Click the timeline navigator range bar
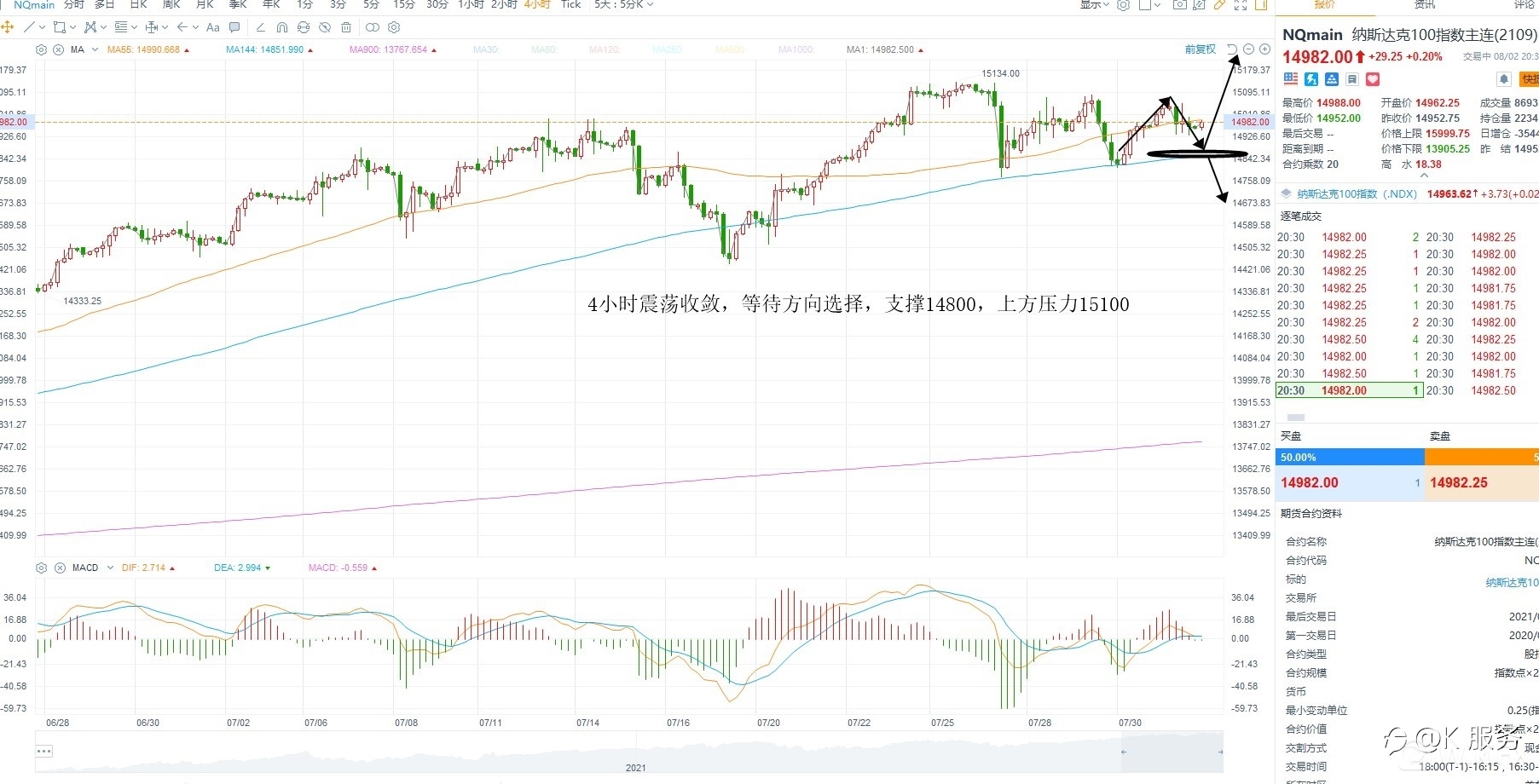This screenshot has width=1539, height=784. (x=629, y=752)
